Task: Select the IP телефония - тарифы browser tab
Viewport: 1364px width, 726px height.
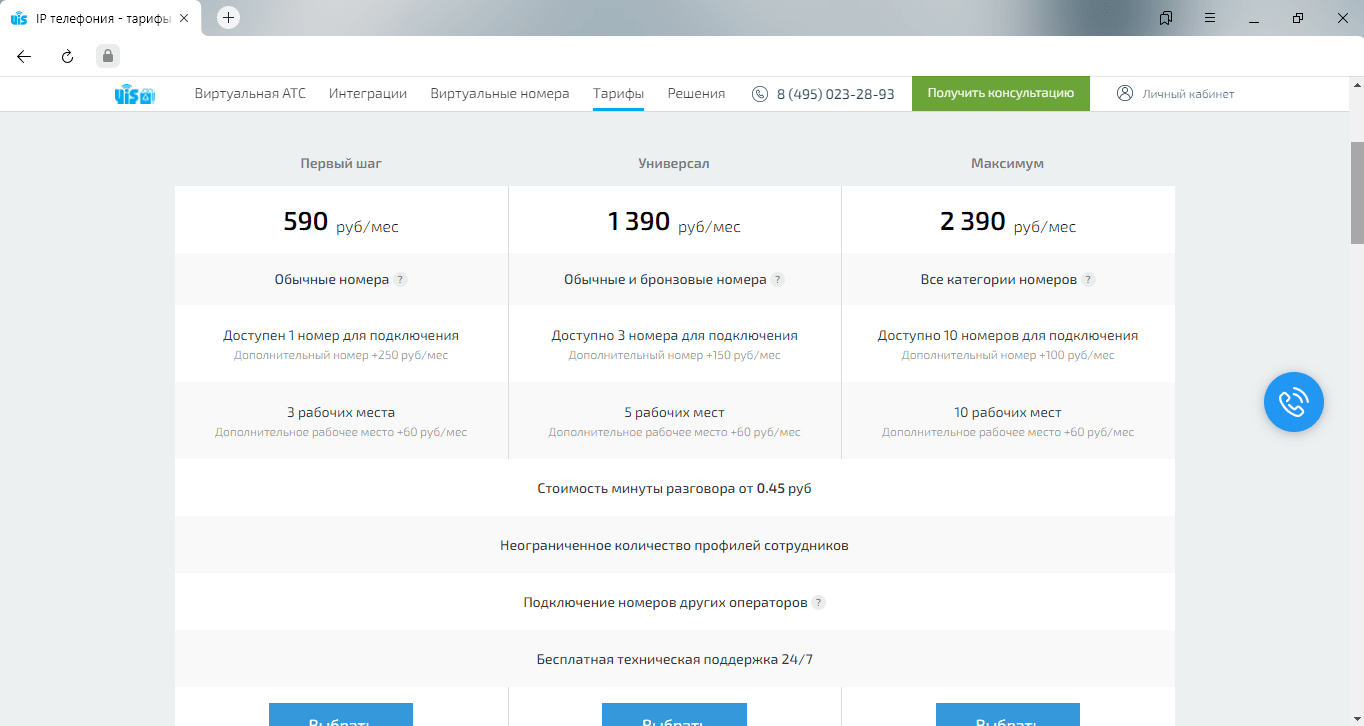Action: pos(100,18)
